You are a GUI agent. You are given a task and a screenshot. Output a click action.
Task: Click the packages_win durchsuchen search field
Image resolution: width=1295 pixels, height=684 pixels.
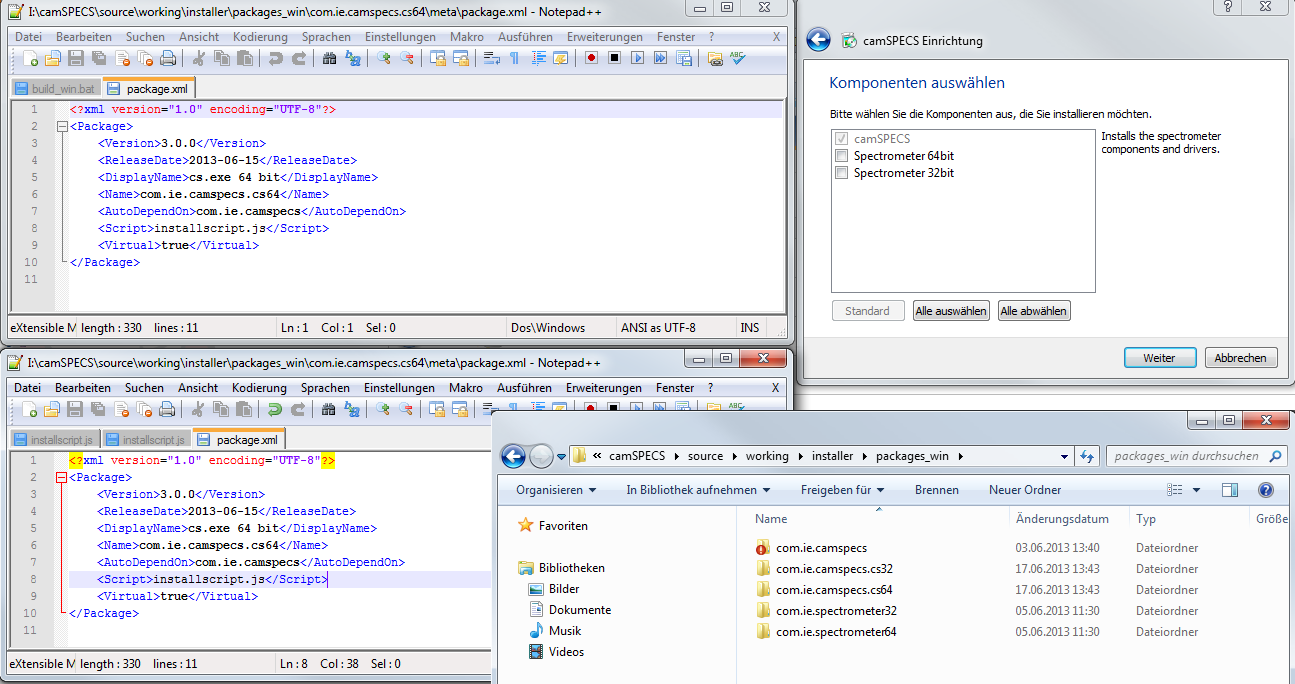(x=1186, y=456)
